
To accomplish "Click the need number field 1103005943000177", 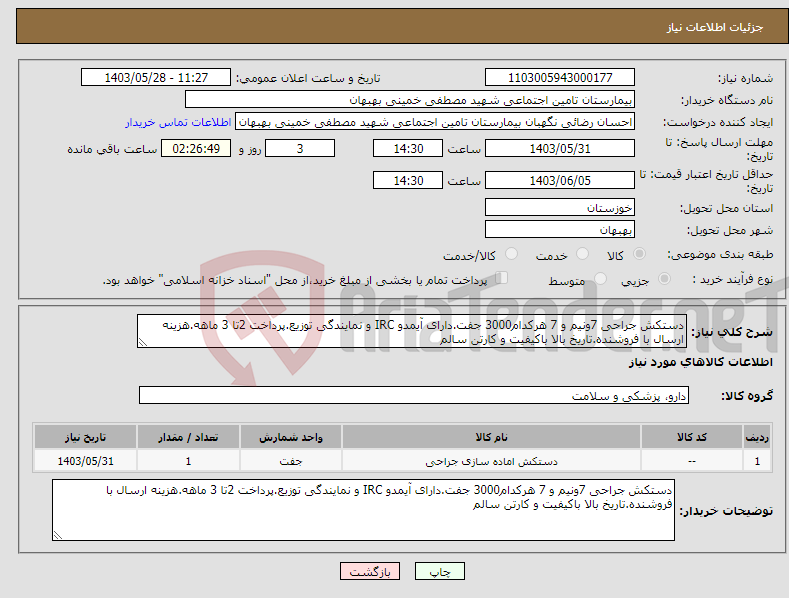I will (560, 78).
